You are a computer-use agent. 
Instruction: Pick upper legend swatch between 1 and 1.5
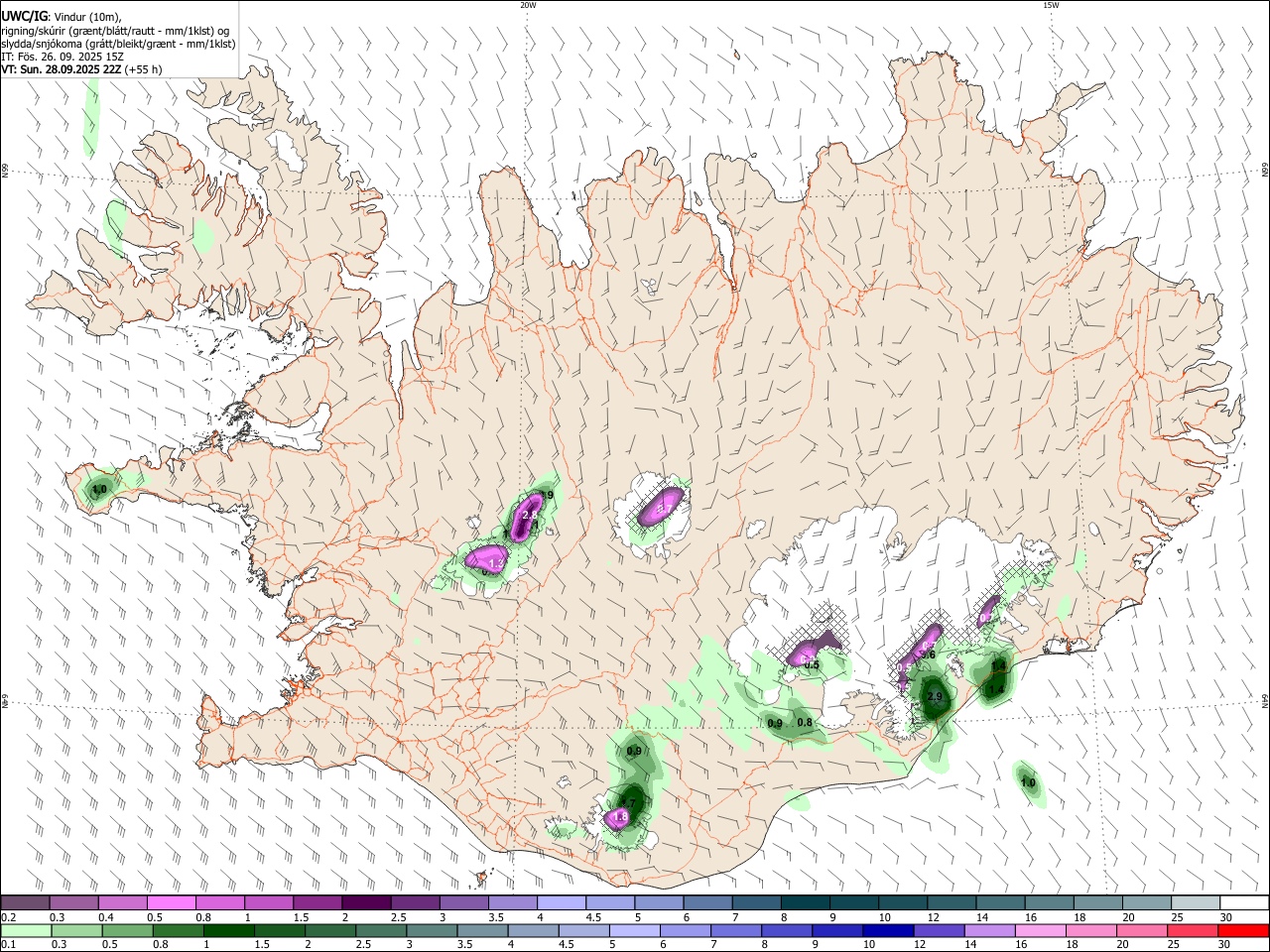[268, 903]
